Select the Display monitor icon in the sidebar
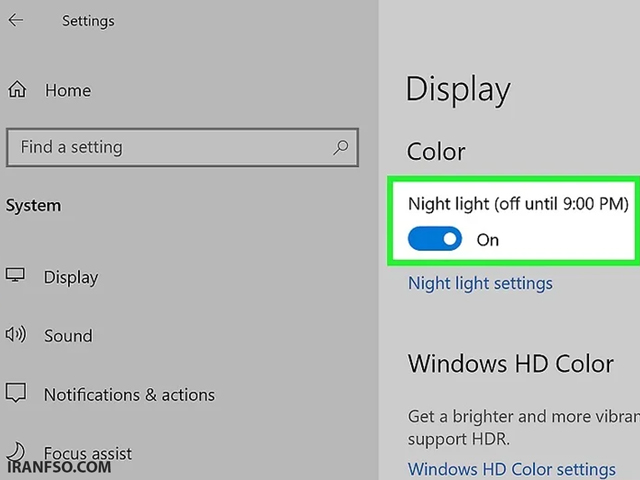Viewport: 640px width, 480px height. tap(15, 275)
